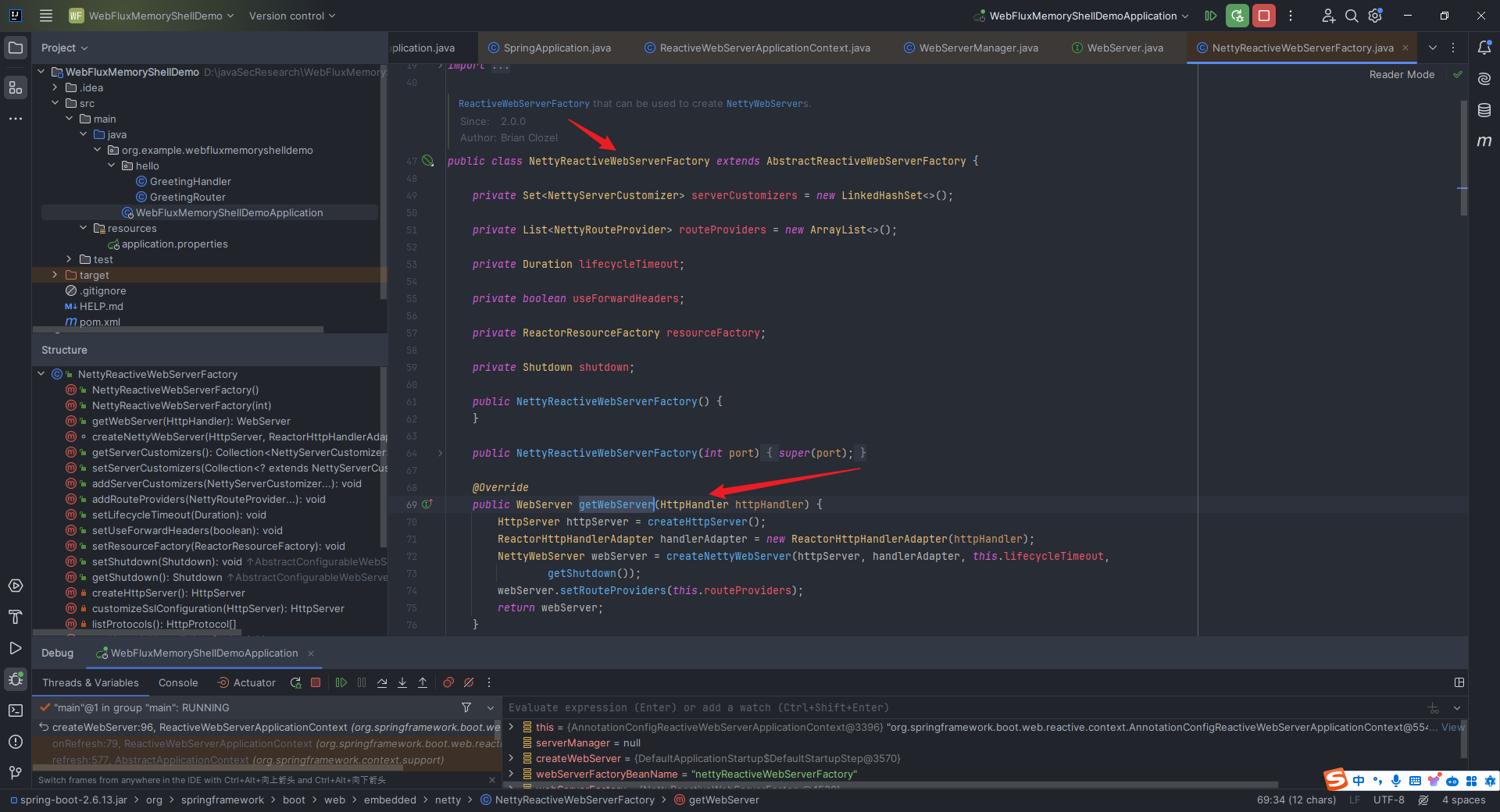Click the Evaluate expression input field
Screen dimensions: 1500x812
pos(965,707)
